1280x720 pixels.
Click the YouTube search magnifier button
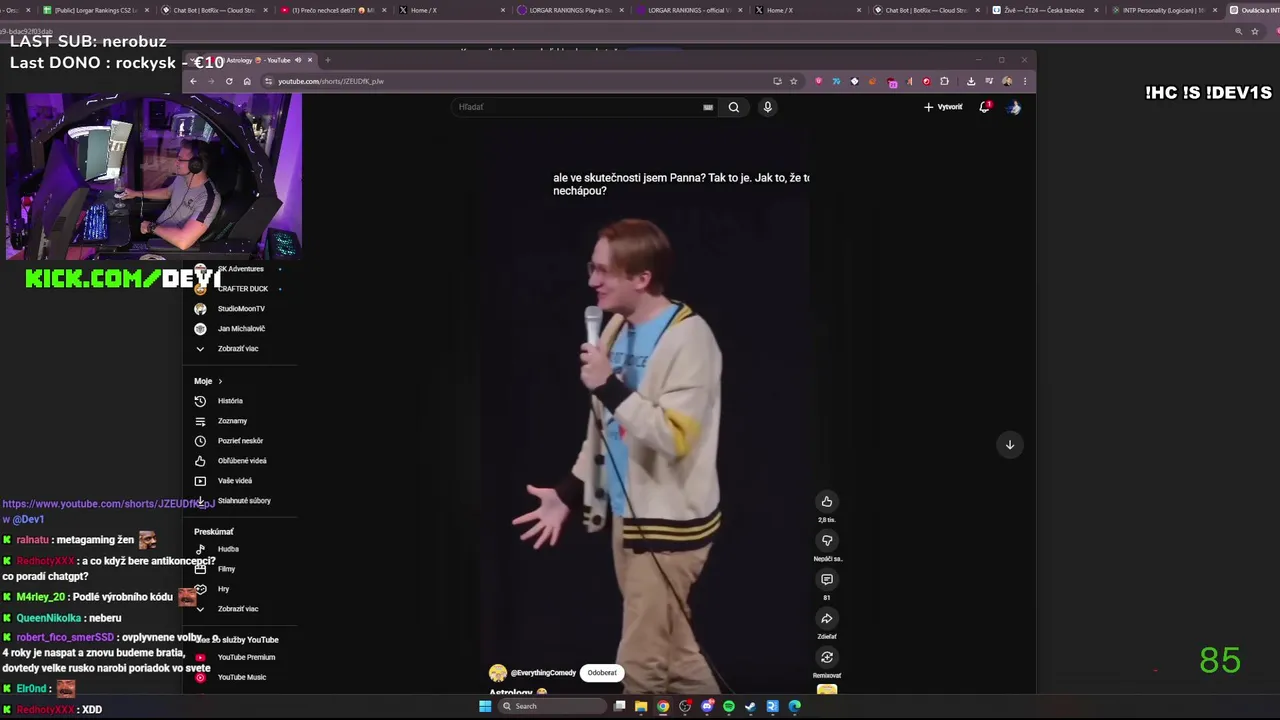pyautogui.click(x=733, y=107)
